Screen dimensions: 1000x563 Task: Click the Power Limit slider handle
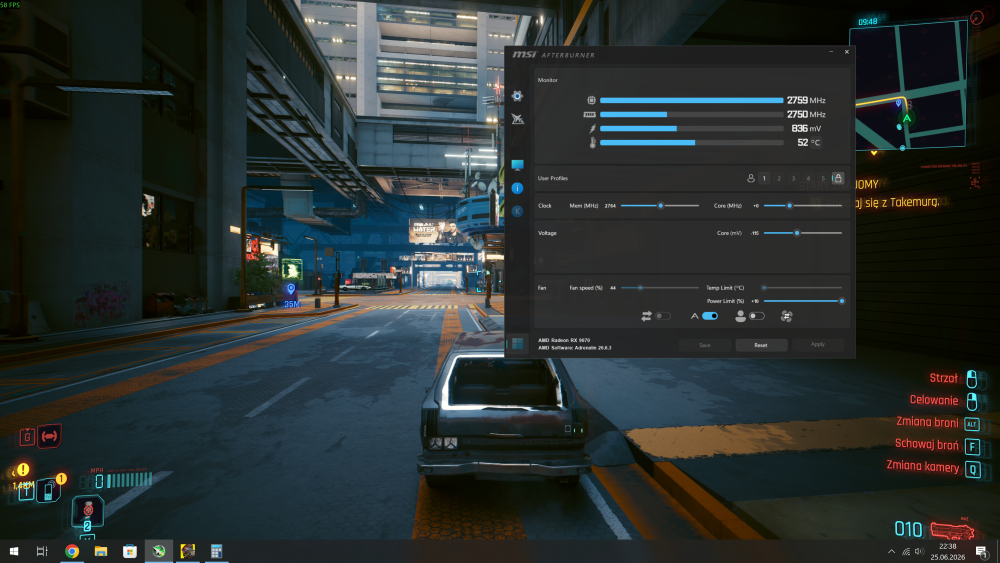tap(842, 301)
